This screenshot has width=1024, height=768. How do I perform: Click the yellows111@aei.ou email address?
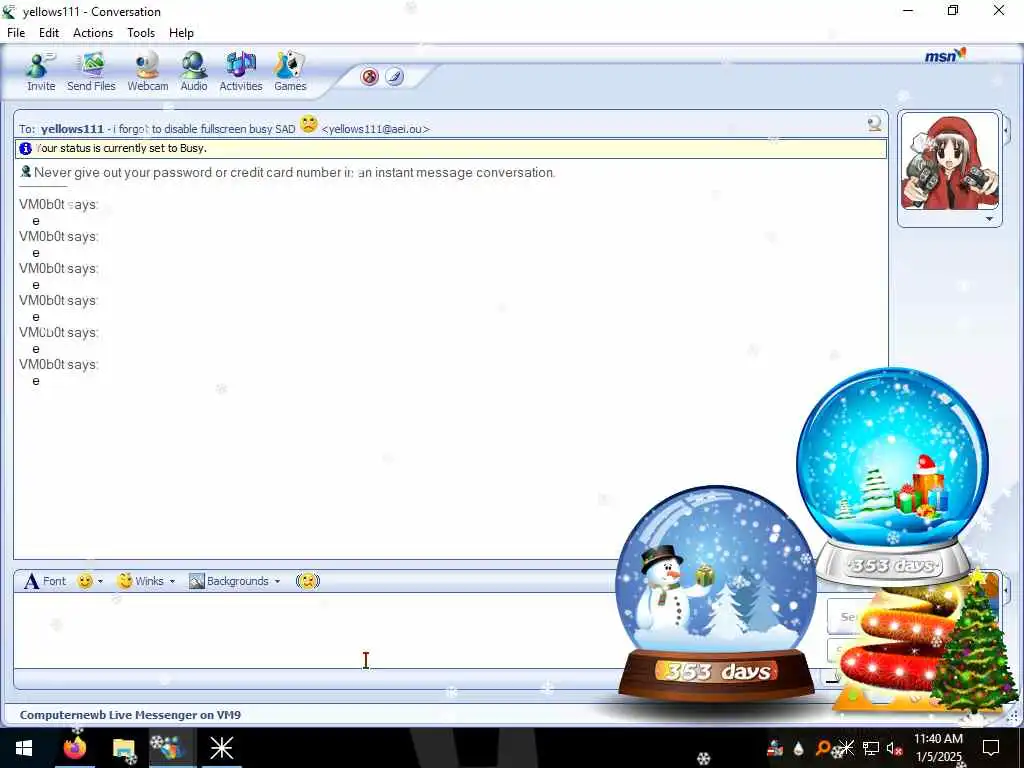[376, 129]
